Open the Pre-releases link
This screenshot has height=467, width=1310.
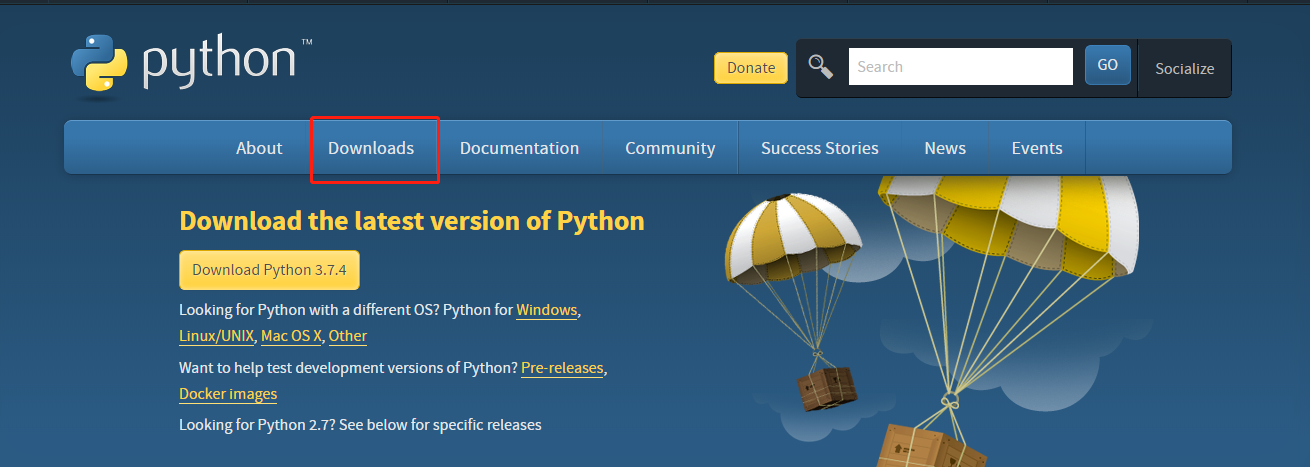(562, 368)
